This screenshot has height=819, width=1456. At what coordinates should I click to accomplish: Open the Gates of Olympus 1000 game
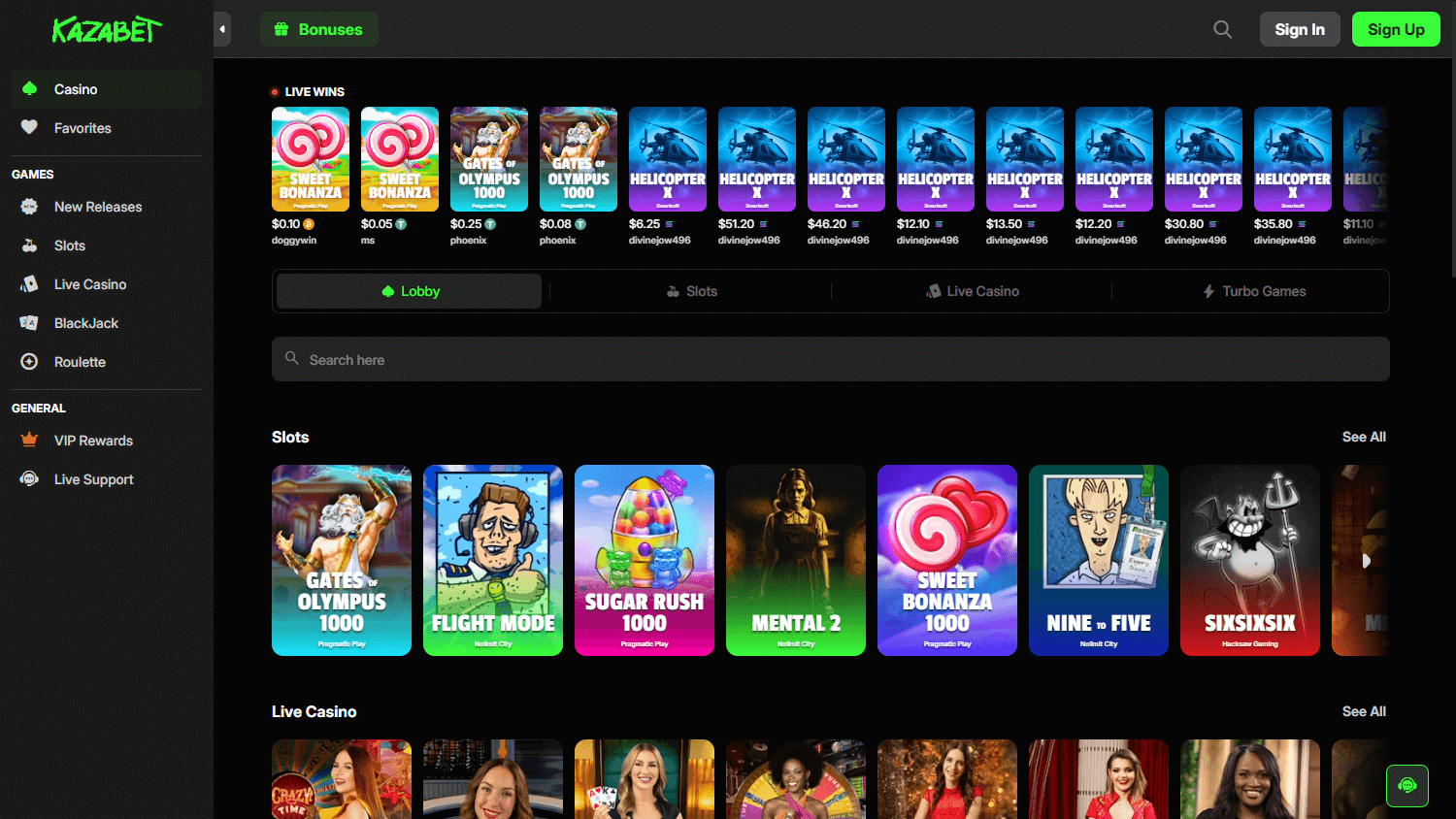coord(341,560)
